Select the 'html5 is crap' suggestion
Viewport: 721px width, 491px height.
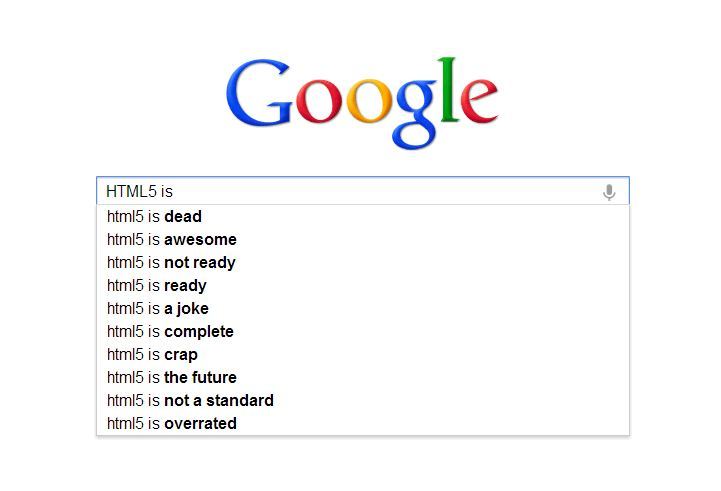[153, 354]
